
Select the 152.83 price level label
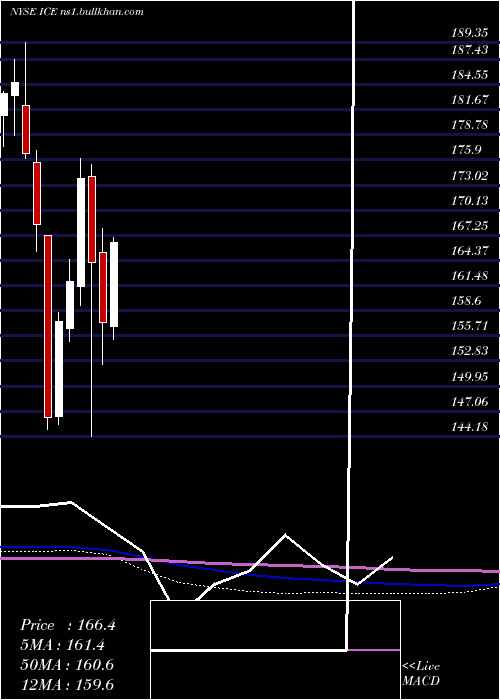coord(470,351)
